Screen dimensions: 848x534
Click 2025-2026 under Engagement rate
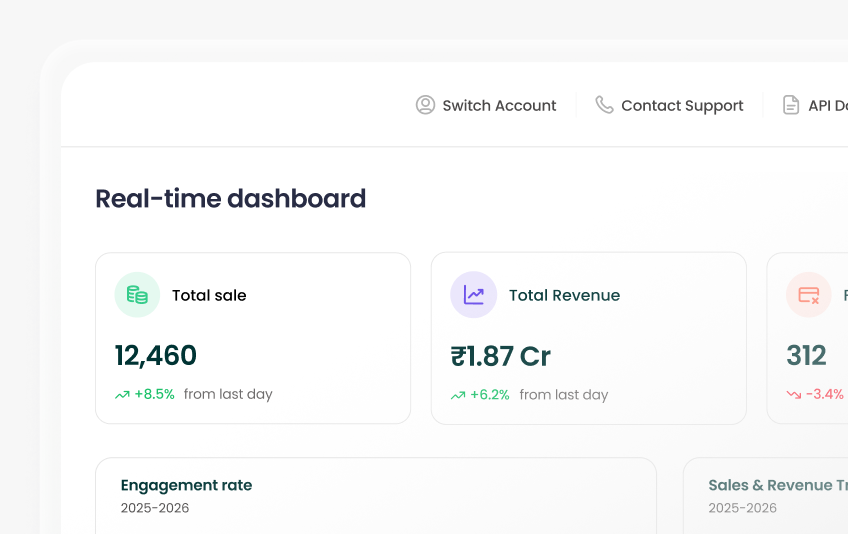pyautogui.click(x=155, y=508)
